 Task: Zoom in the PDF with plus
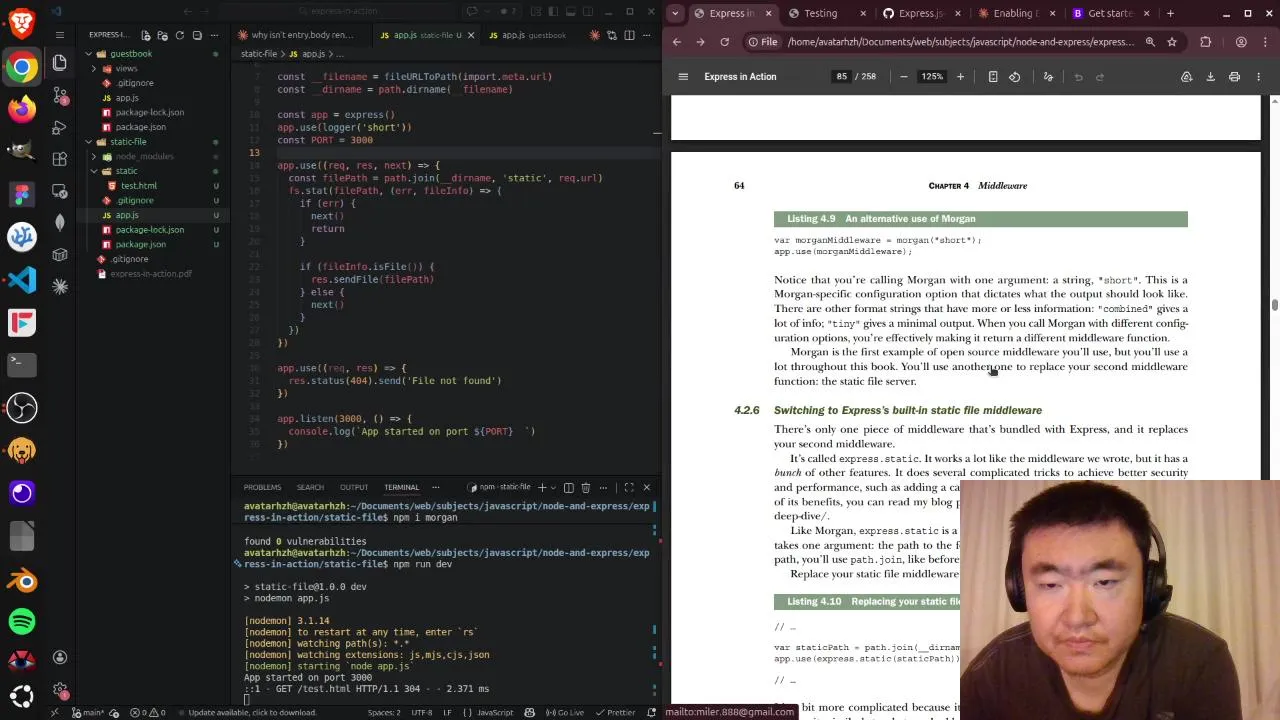(960, 77)
